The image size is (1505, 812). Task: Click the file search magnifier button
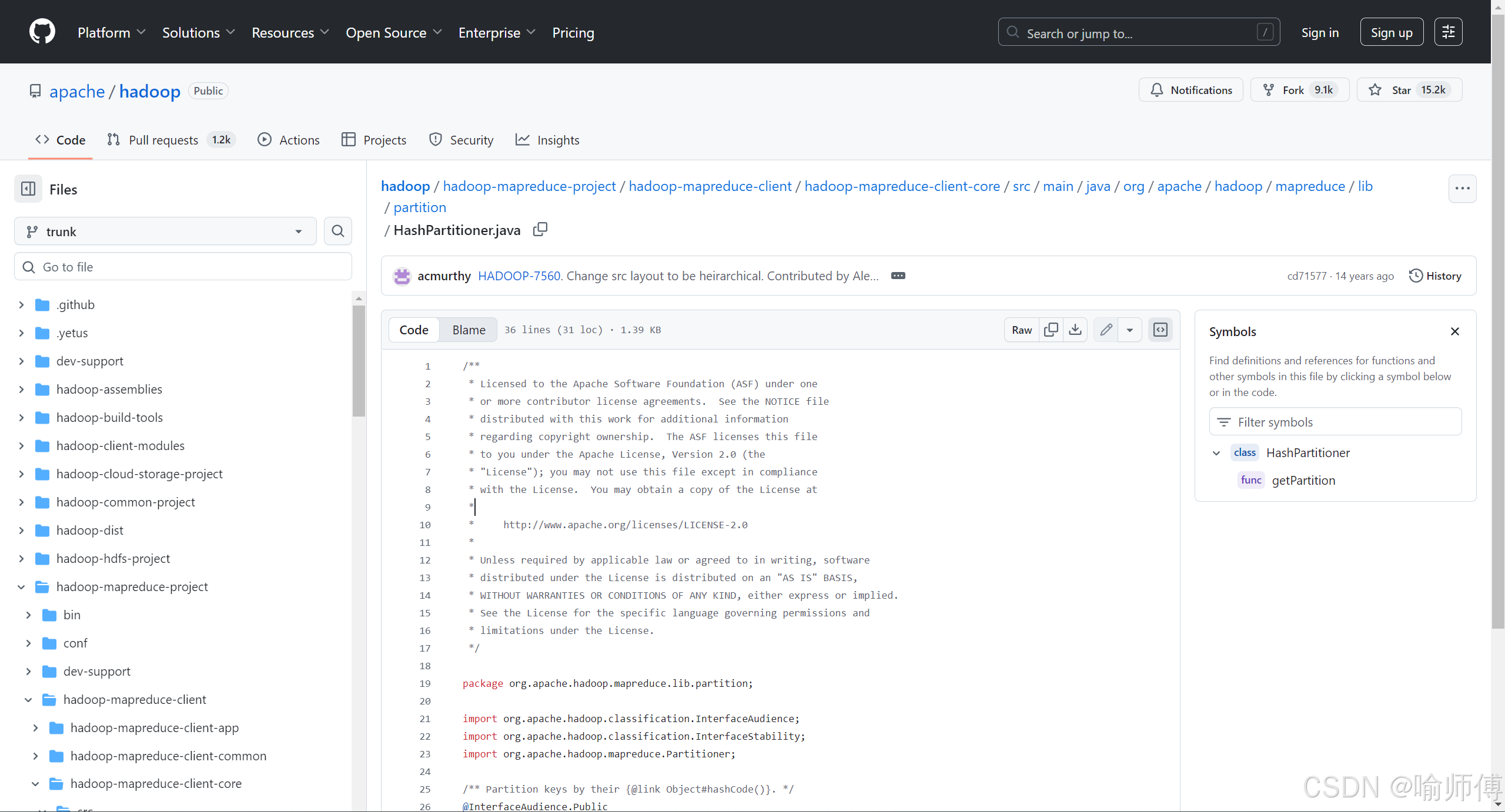(x=337, y=231)
